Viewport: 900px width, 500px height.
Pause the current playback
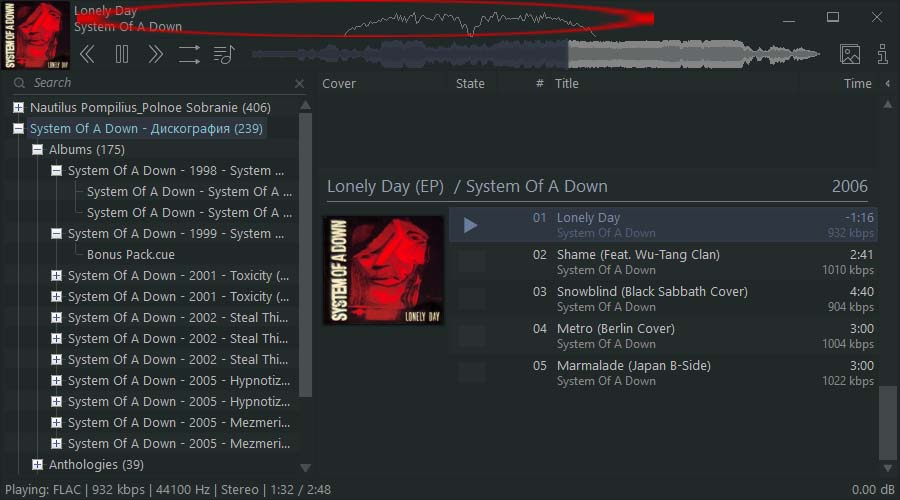(122, 55)
